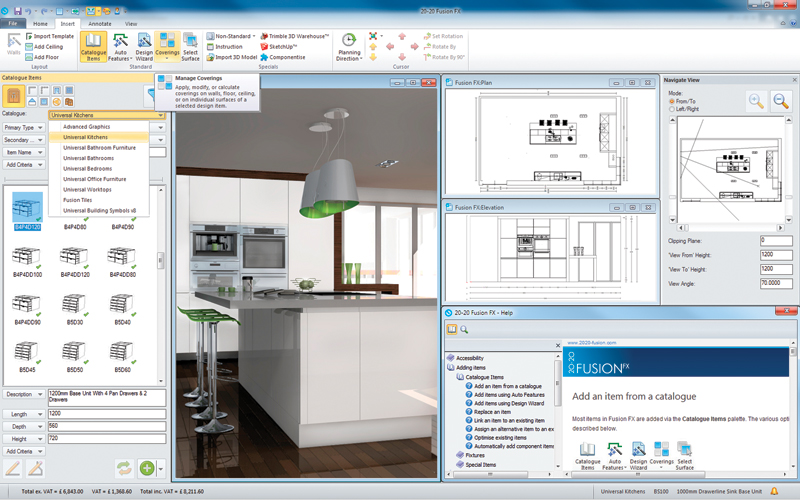Open the Non-Standard dropdown in ribbon
Viewport: 800px width, 500px height.
(x=231, y=36)
